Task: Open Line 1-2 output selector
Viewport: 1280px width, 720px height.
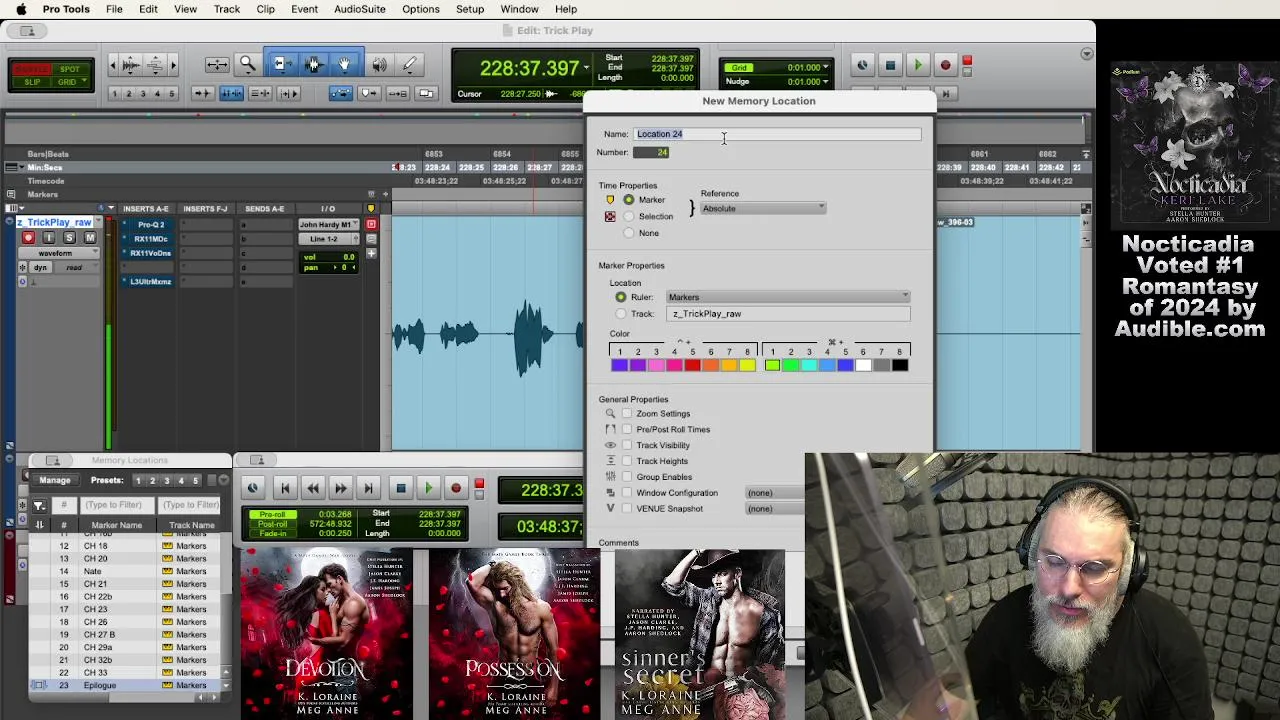Action: [327, 239]
